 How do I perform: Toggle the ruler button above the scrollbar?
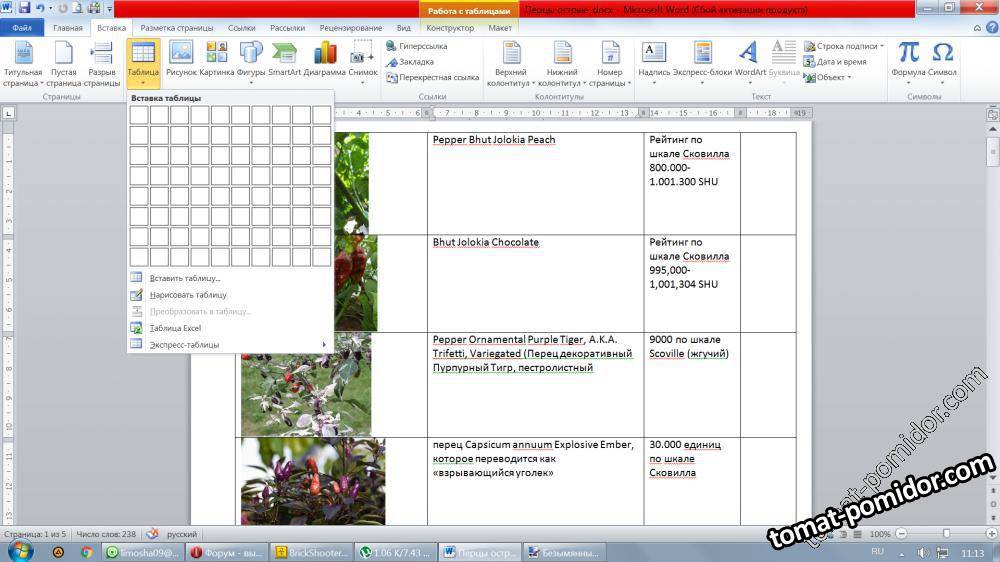point(993,113)
